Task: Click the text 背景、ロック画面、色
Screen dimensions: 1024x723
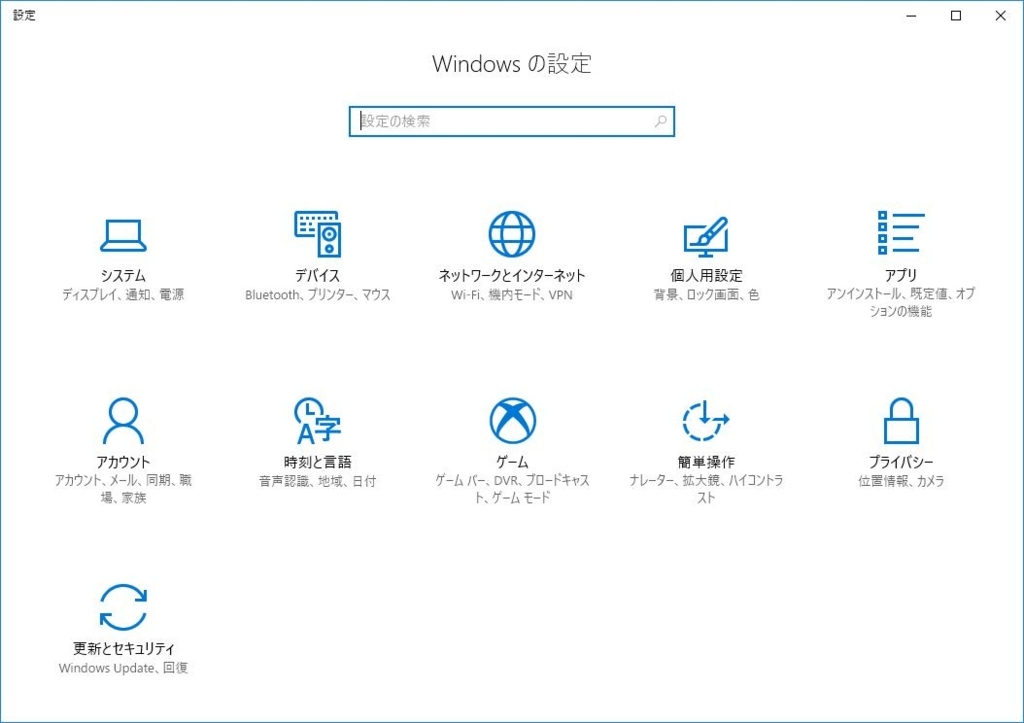Action: point(706,295)
